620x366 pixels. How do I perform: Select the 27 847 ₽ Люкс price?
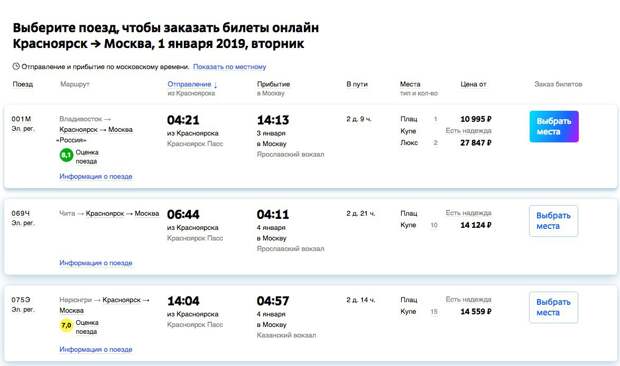[476, 143]
